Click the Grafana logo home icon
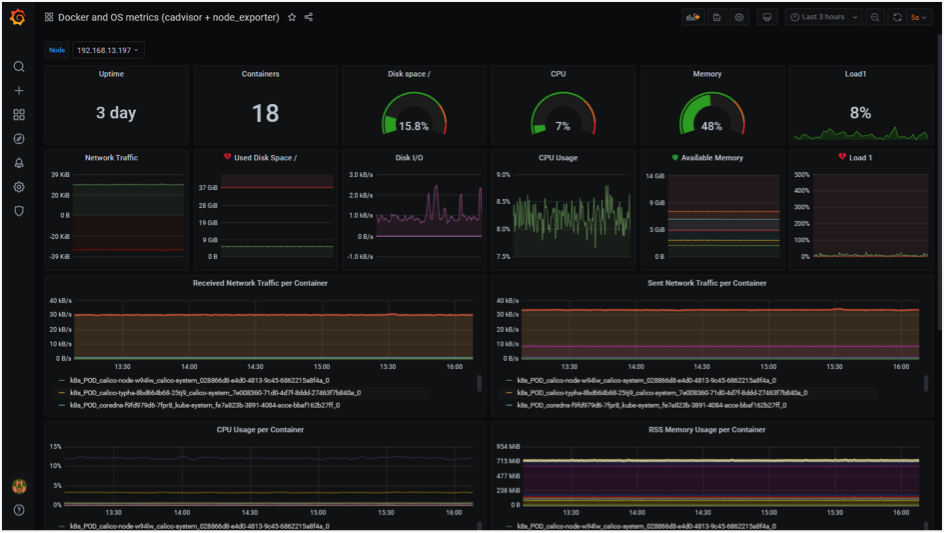The width and height of the screenshot is (944, 533). tap(18, 17)
